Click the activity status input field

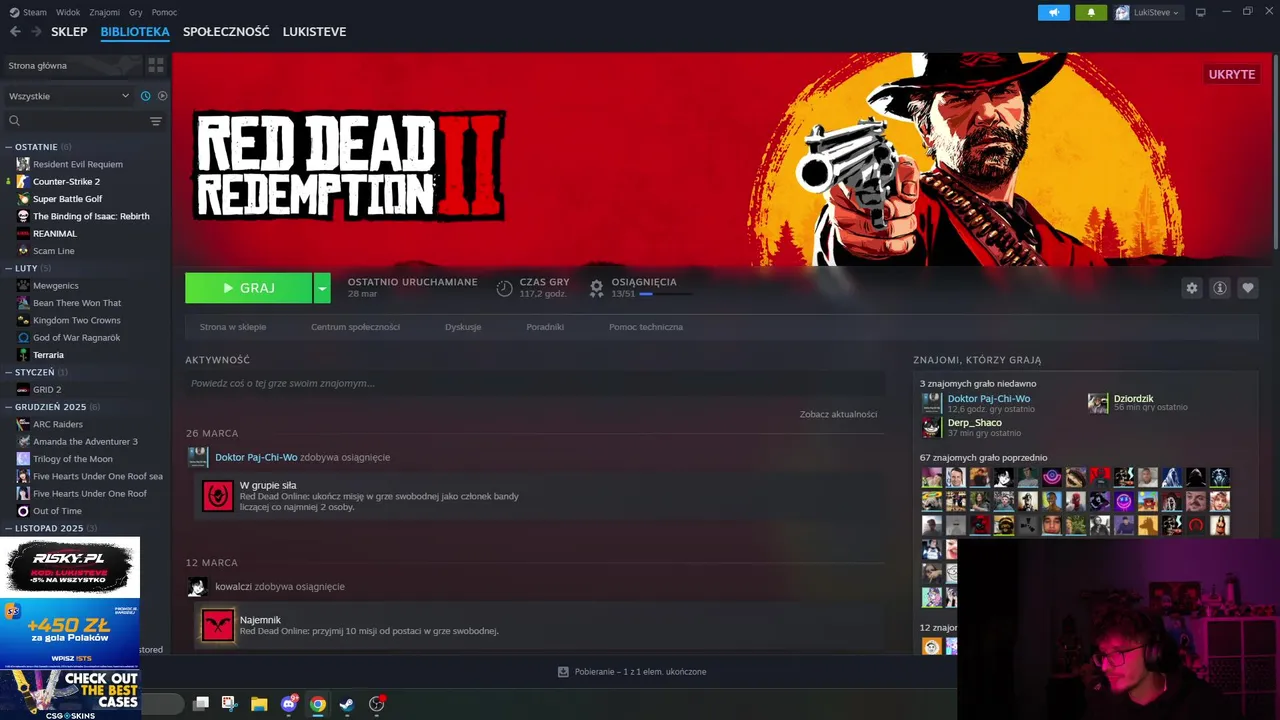click(x=535, y=383)
